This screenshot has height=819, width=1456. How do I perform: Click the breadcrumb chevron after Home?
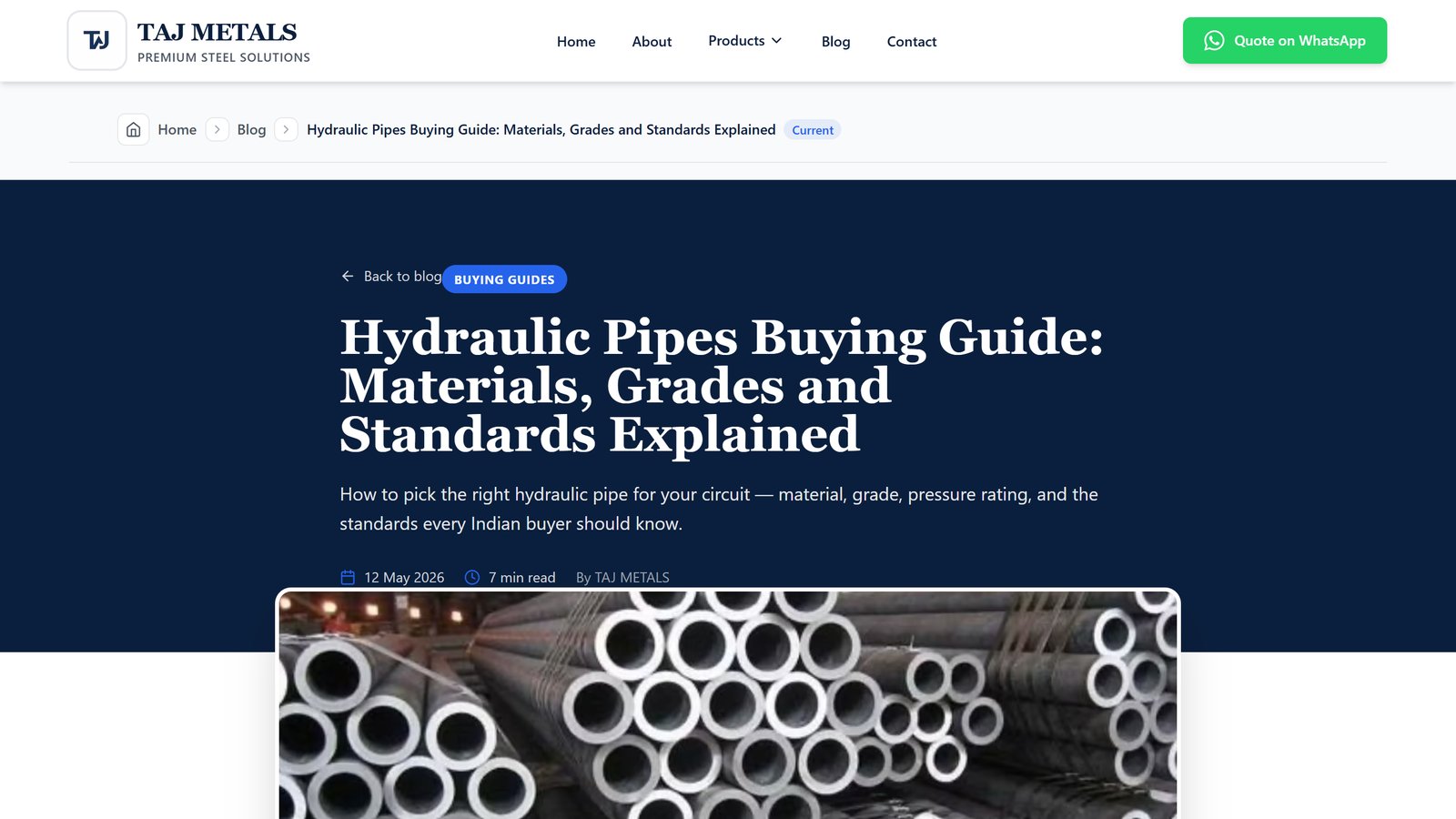pos(217,129)
